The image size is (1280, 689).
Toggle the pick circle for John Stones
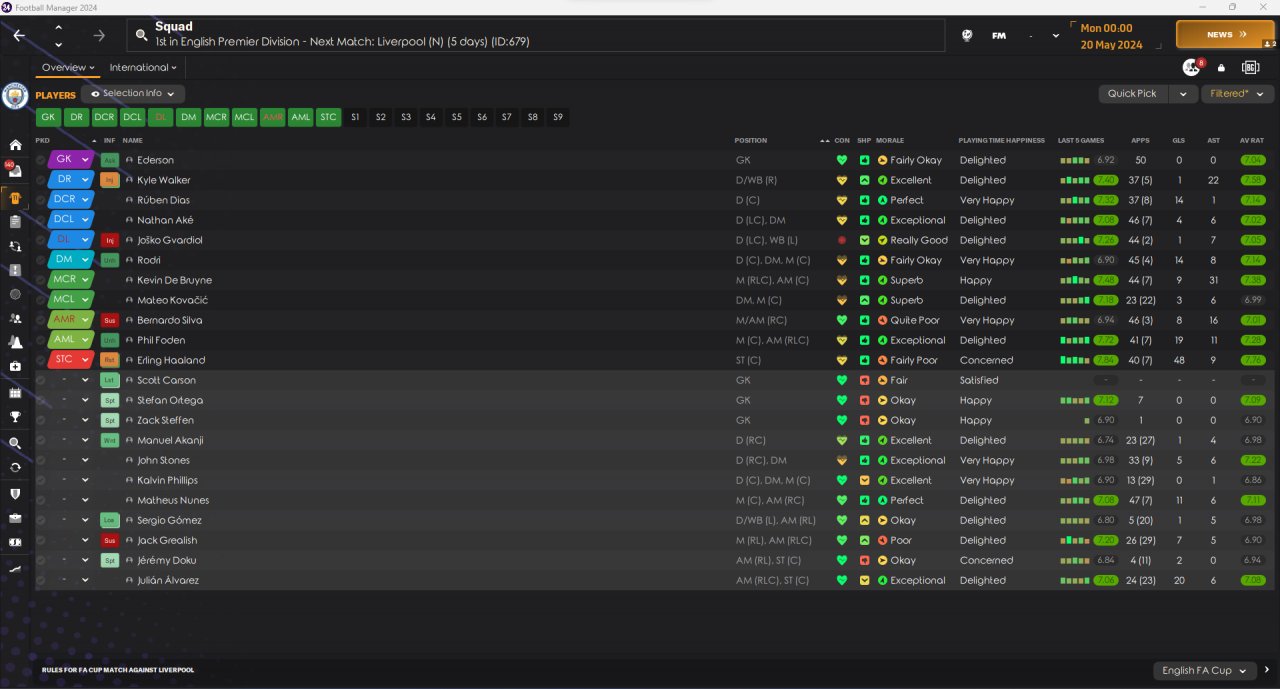[x=41, y=460]
